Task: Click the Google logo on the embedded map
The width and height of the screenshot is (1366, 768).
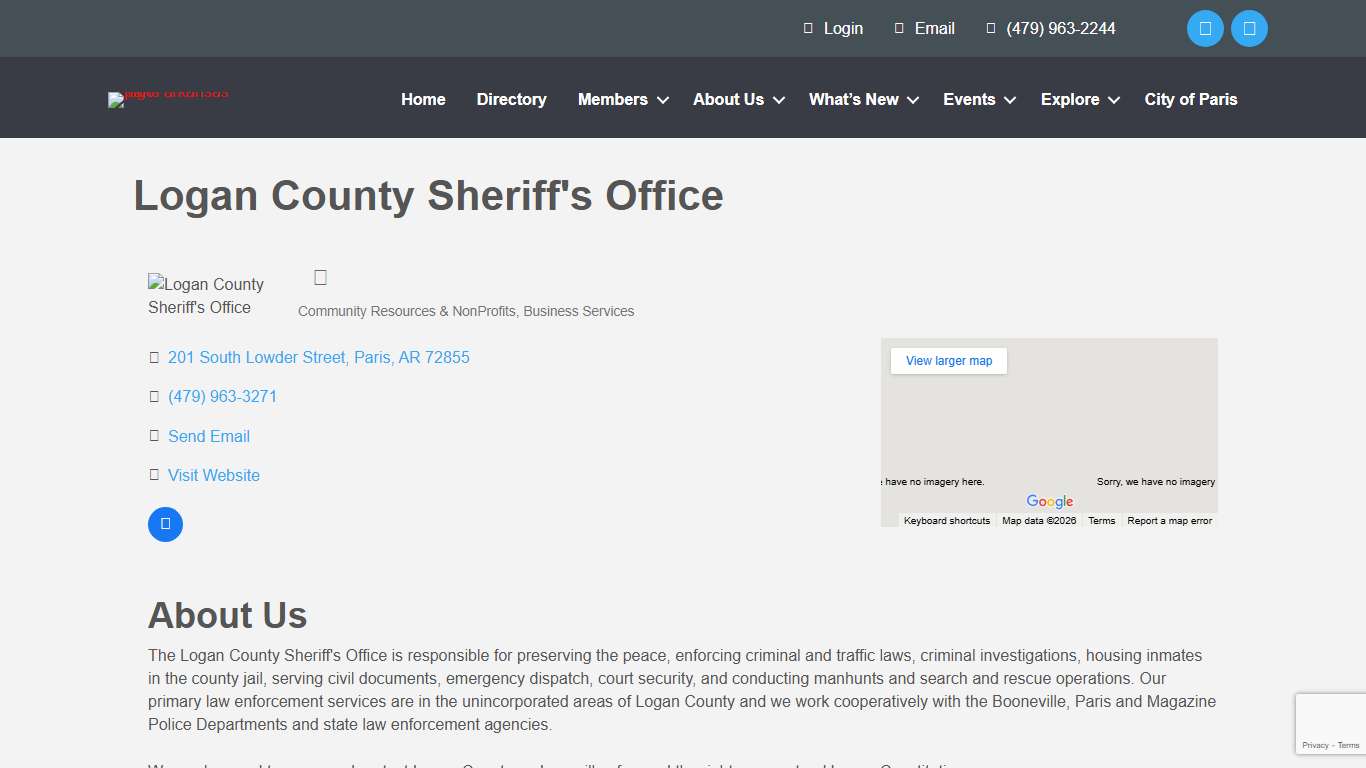Action: [1049, 501]
